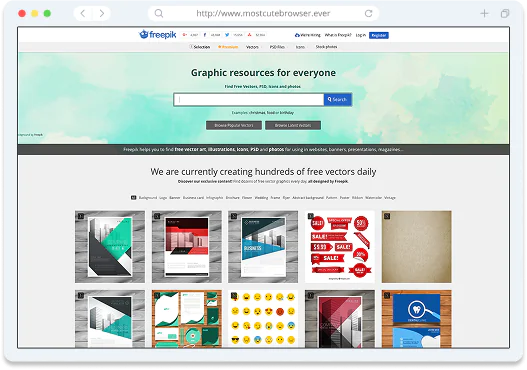Click the Log in link
This screenshot has width=527, height=370.
[360, 35]
